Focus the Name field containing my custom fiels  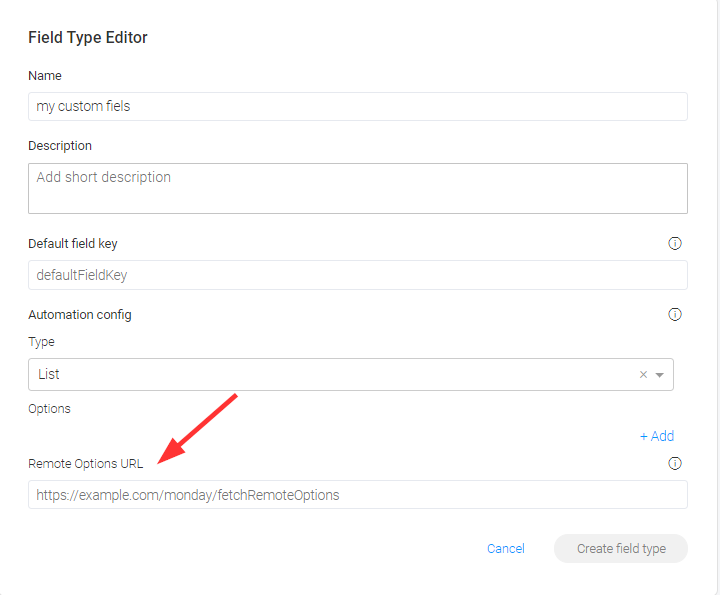pos(358,107)
